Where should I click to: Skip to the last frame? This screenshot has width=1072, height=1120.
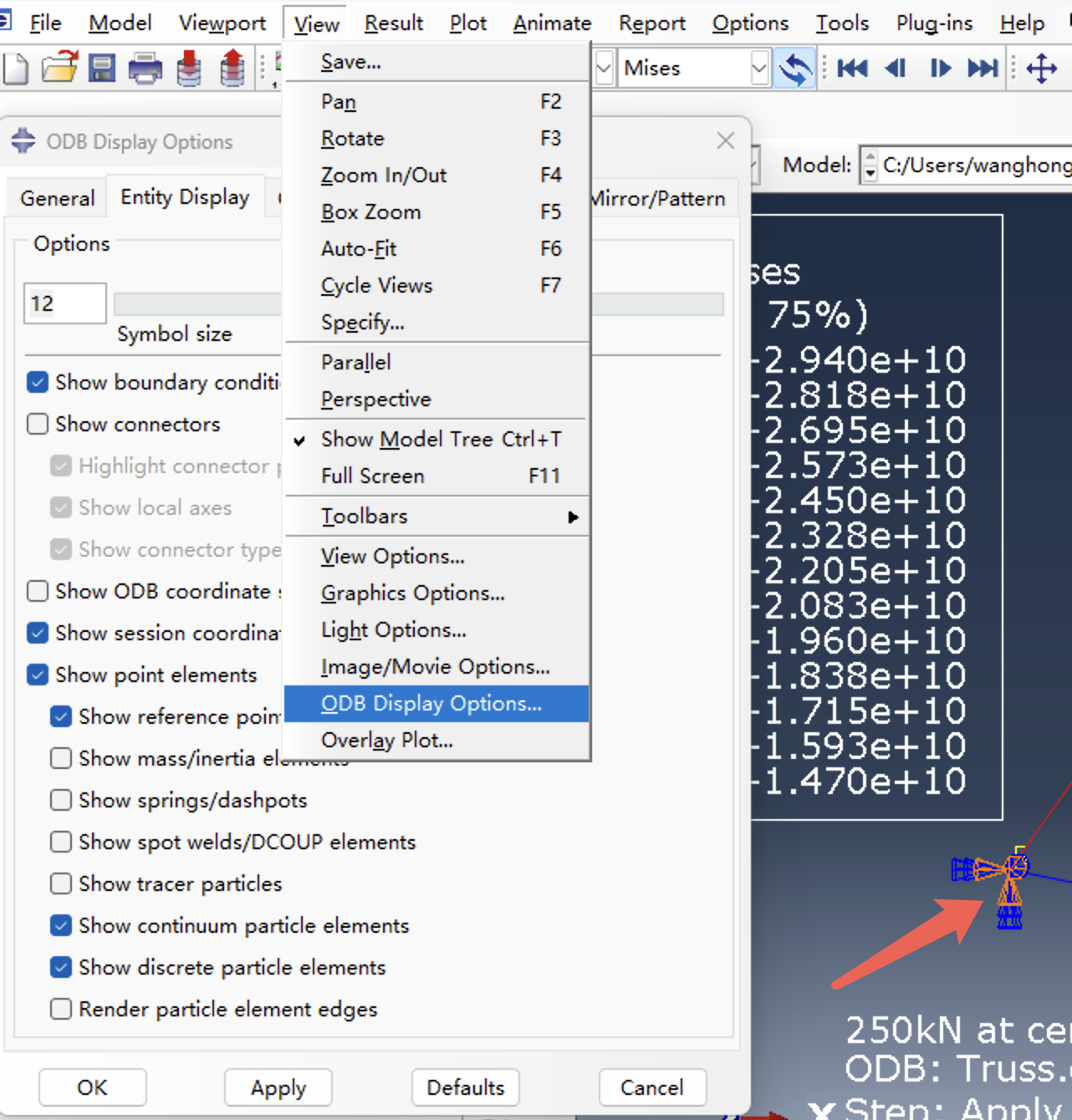(x=983, y=68)
